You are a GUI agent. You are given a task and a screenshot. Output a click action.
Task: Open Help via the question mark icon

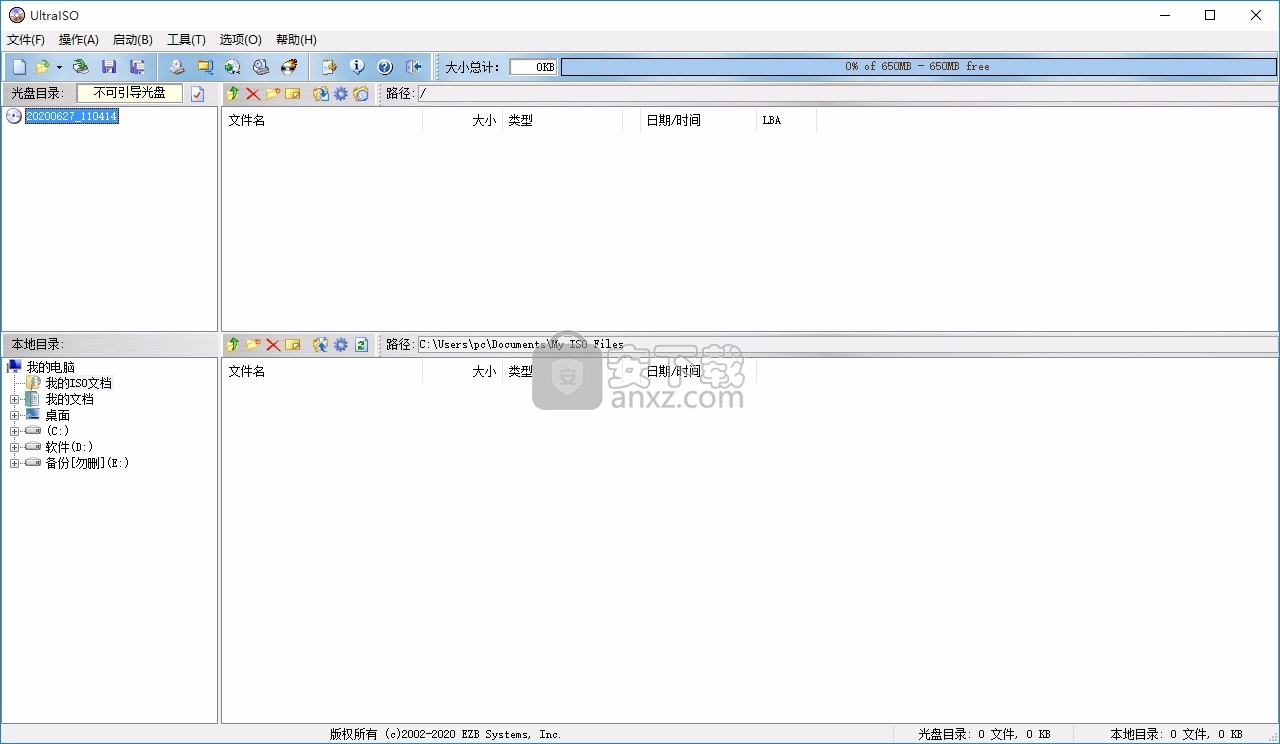click(385, 67)
